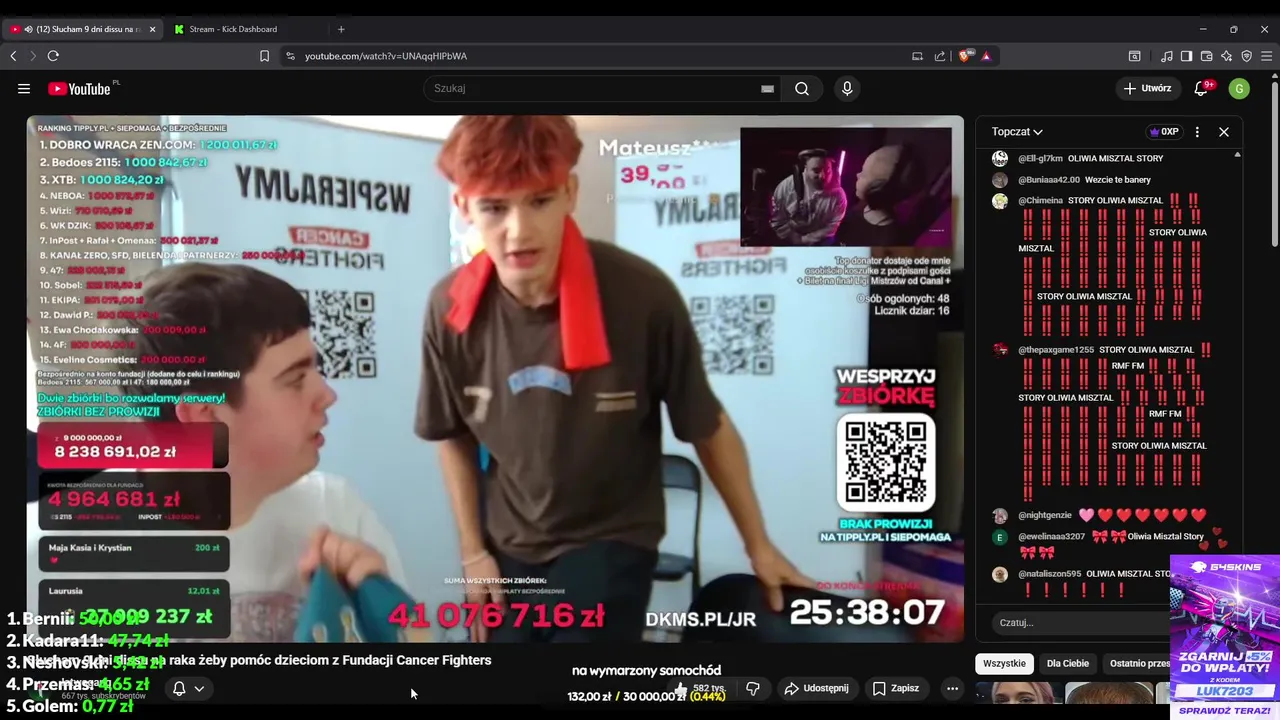Mute the audio icon on the YouTube tab
Screen dimensions: 1280x720
point(28,29)
